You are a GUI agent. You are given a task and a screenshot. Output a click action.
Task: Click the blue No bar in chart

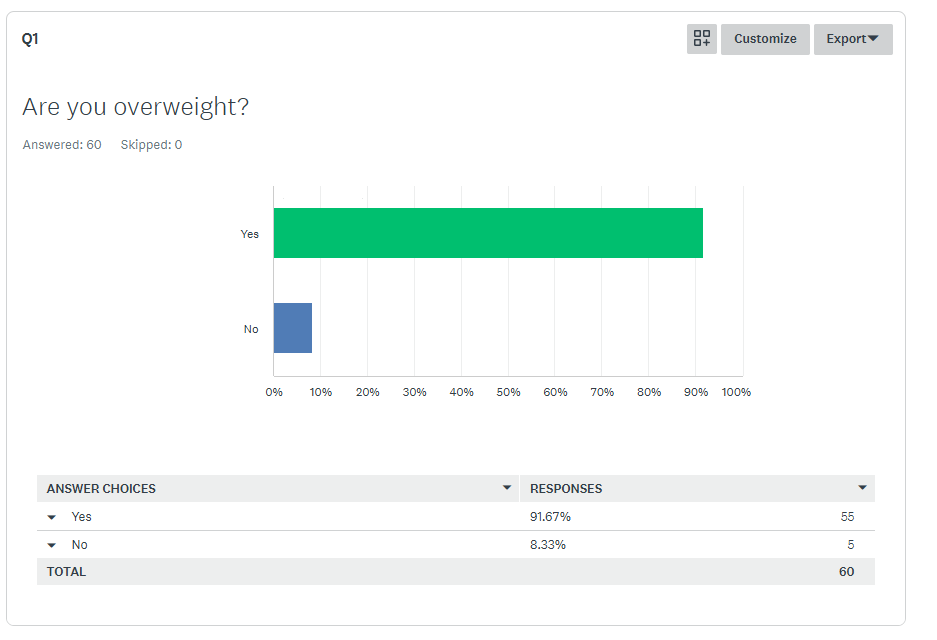point(293,328)
